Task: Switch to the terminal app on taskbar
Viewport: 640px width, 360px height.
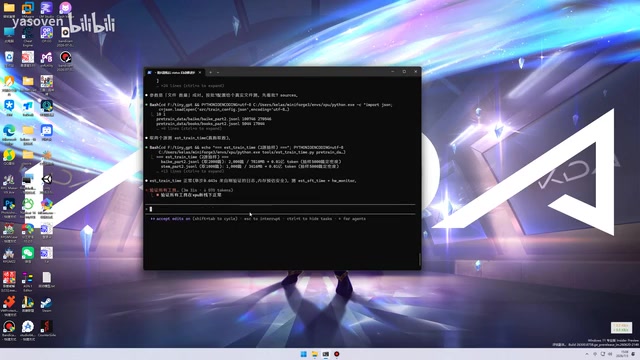Action: 326,354
